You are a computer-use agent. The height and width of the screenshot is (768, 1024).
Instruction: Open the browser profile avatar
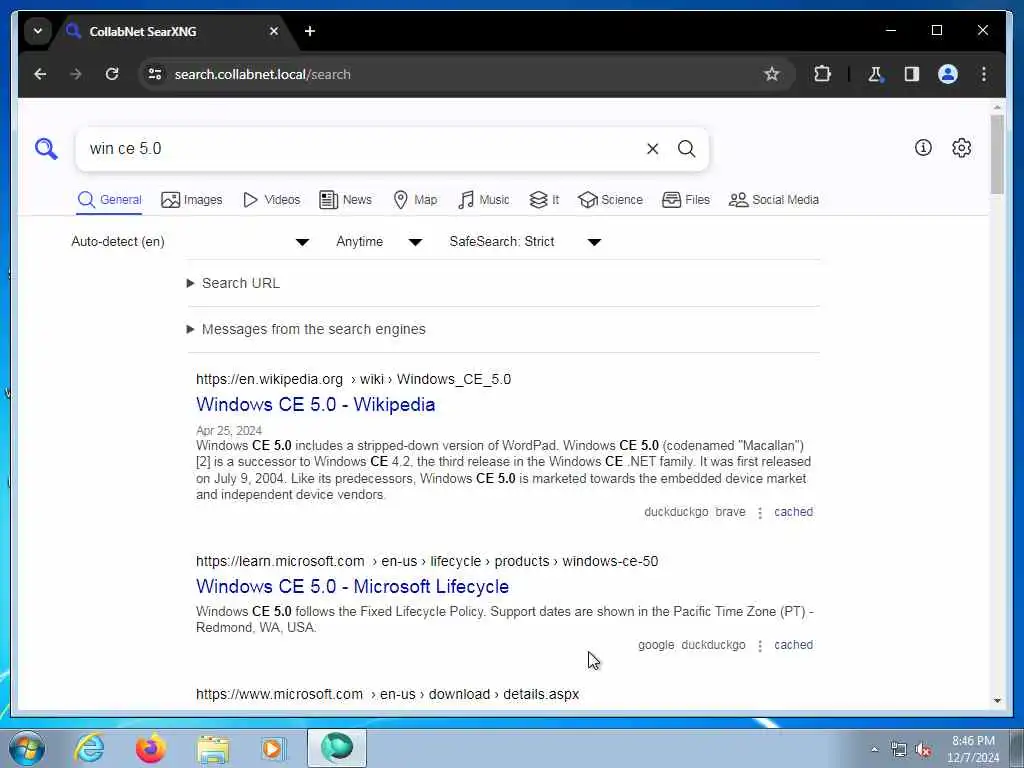pos(948,74)
